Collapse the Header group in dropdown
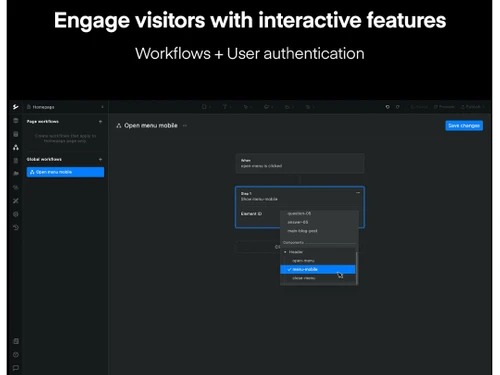 [285, 252]
